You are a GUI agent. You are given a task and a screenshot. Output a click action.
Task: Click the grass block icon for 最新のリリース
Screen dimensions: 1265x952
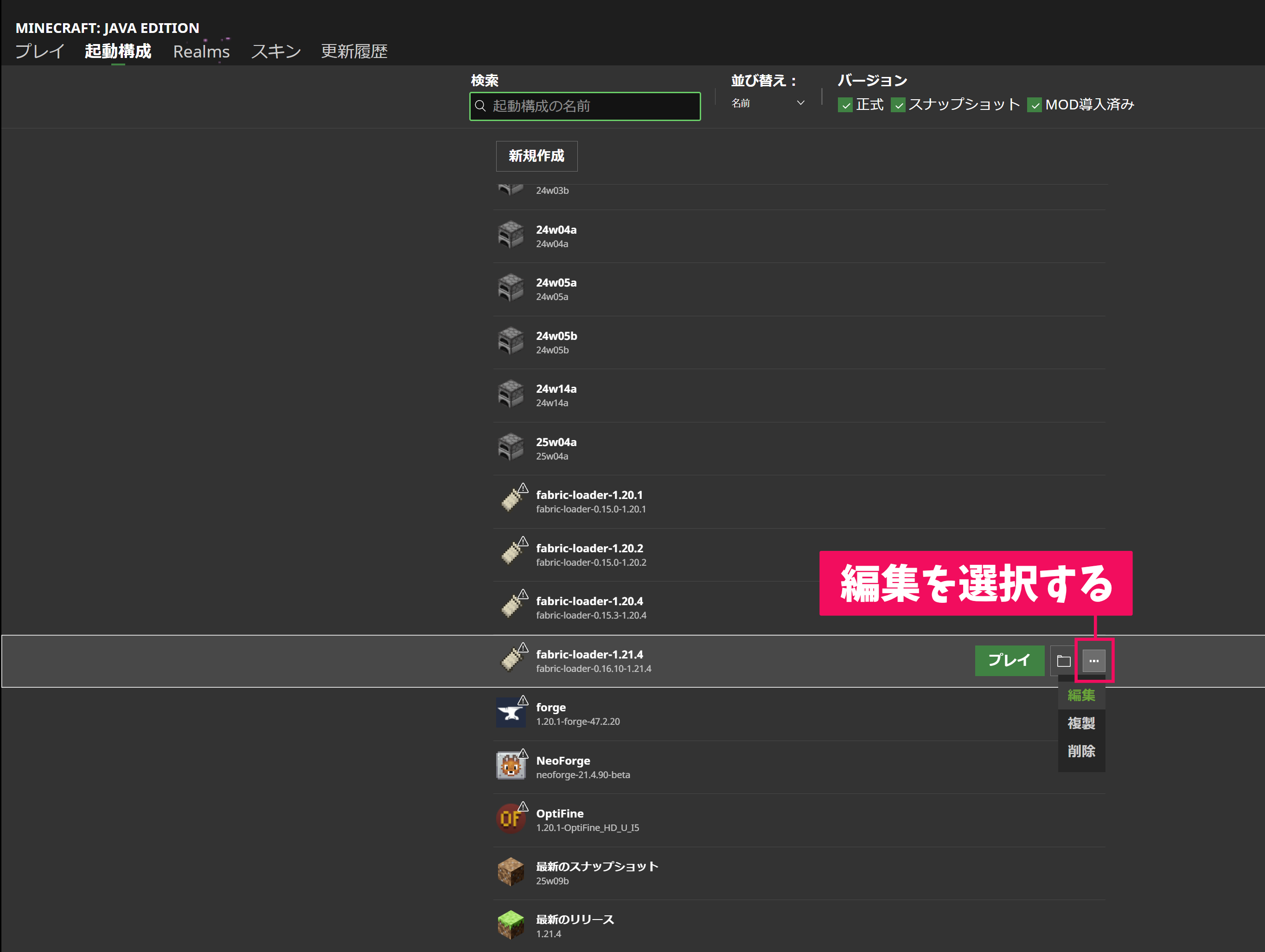[510, 925]
